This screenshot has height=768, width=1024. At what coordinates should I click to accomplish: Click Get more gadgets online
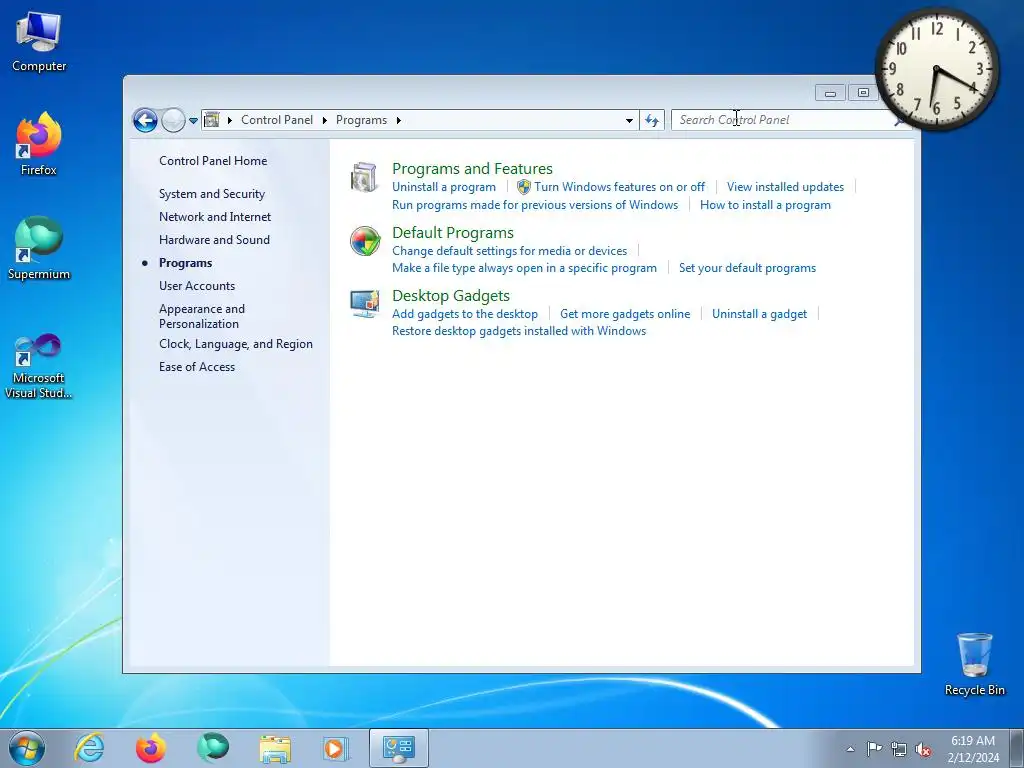click(x=625, y=313)
